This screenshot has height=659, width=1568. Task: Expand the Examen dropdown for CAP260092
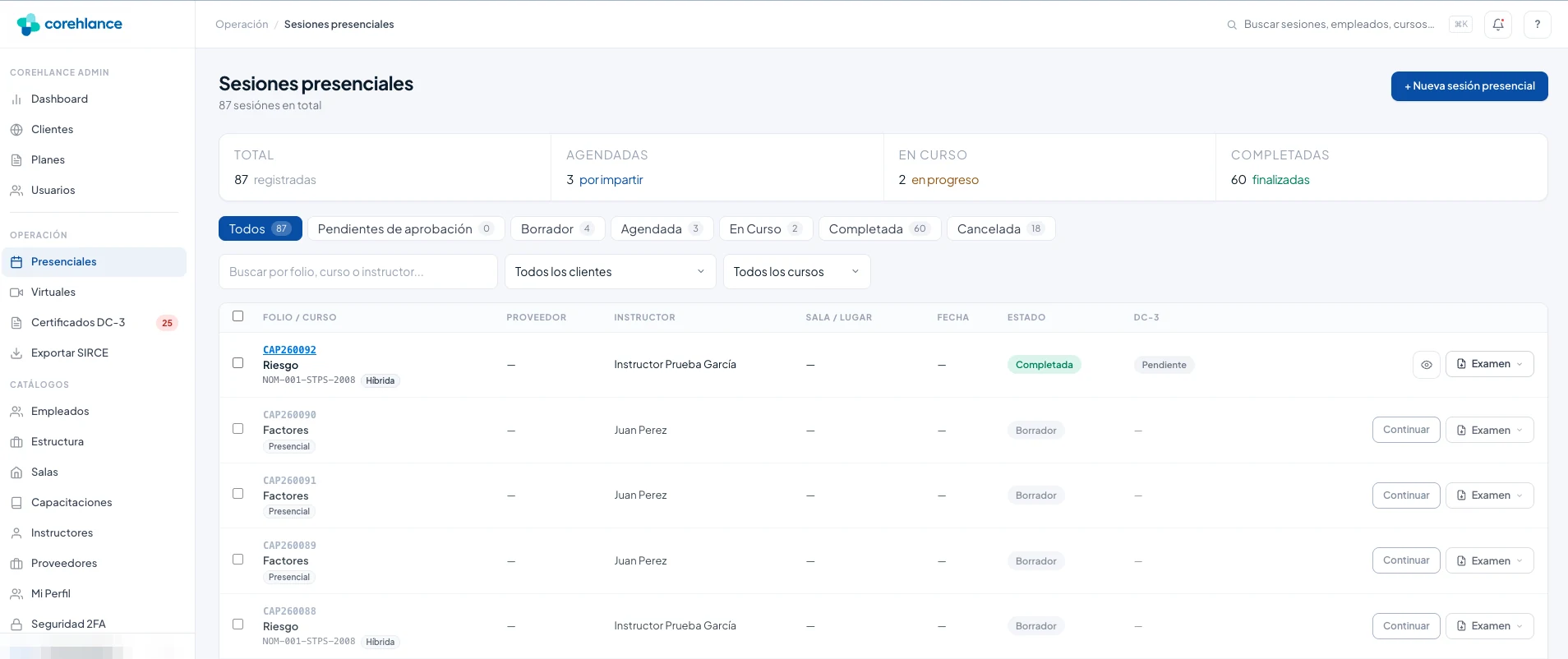pyautogui.click(x=1490, y=364)
